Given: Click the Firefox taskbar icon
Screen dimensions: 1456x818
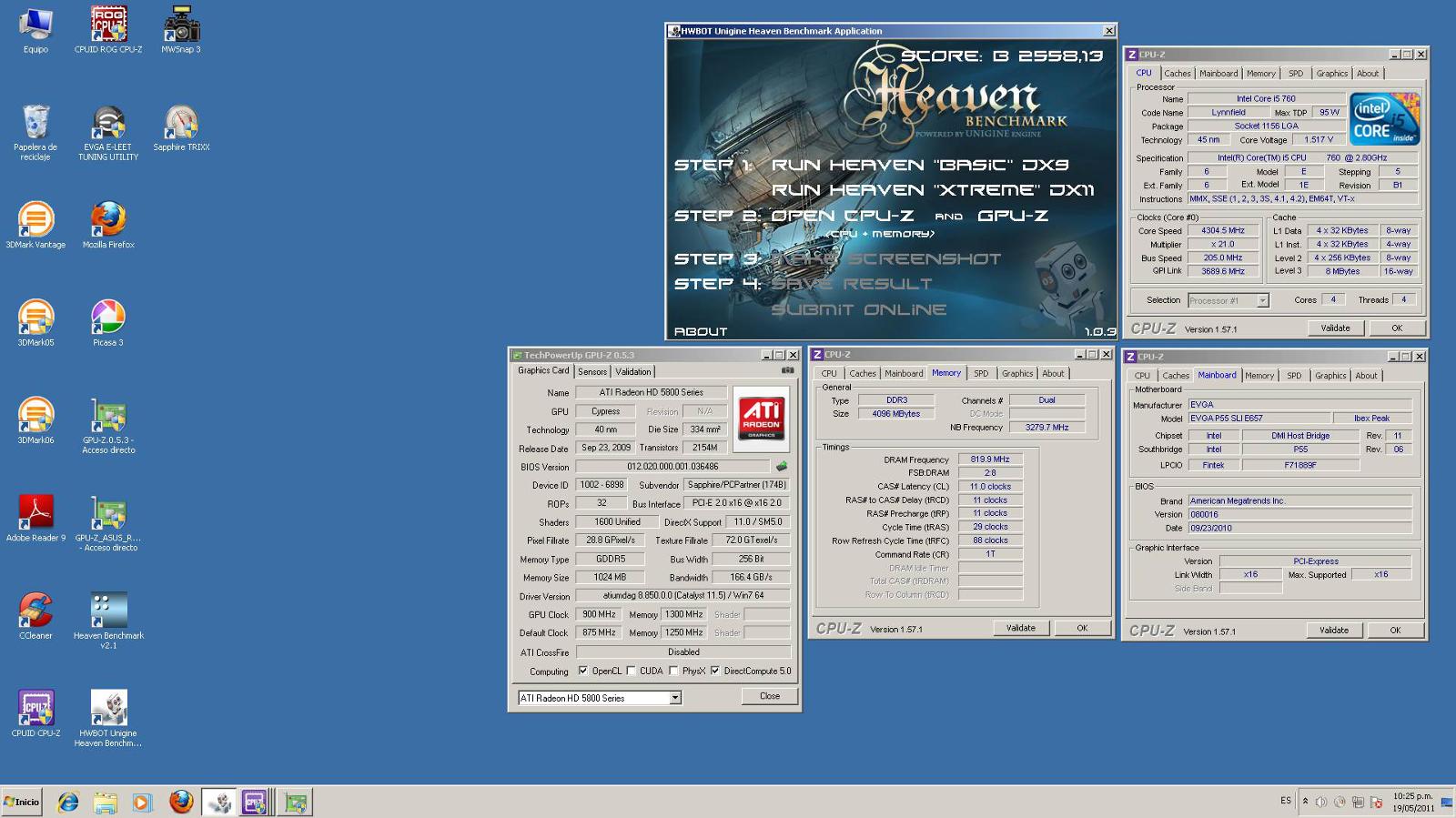Looking at the screenshot, I should pos(181,802).
